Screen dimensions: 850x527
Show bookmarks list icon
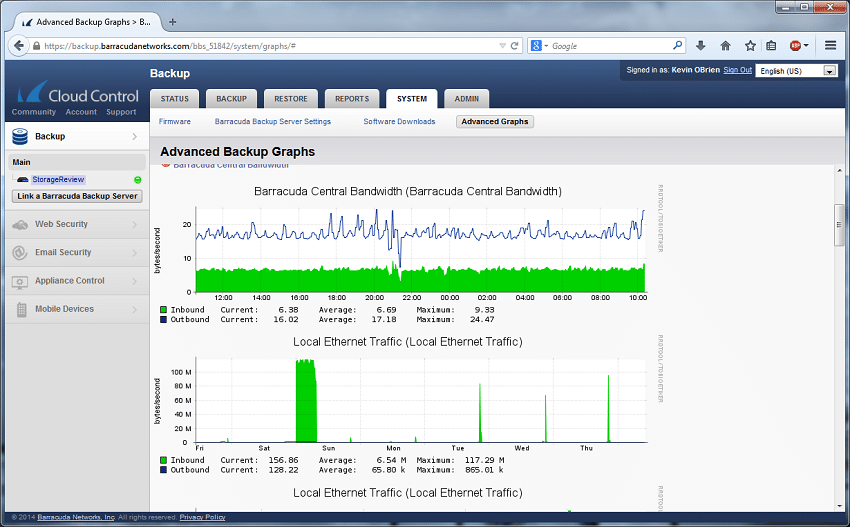[771, 46]
